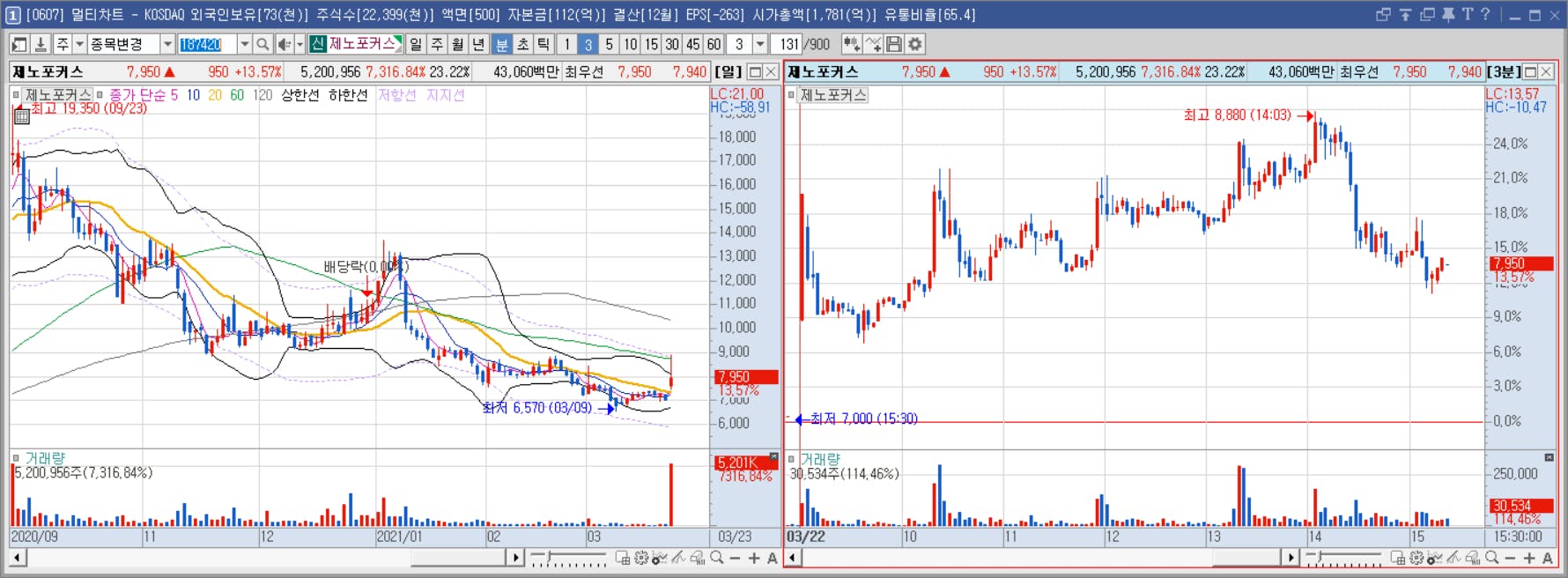
Task: Zoom in left chart with plus icon
Action: pyautogui.click(x=754, y=558)
